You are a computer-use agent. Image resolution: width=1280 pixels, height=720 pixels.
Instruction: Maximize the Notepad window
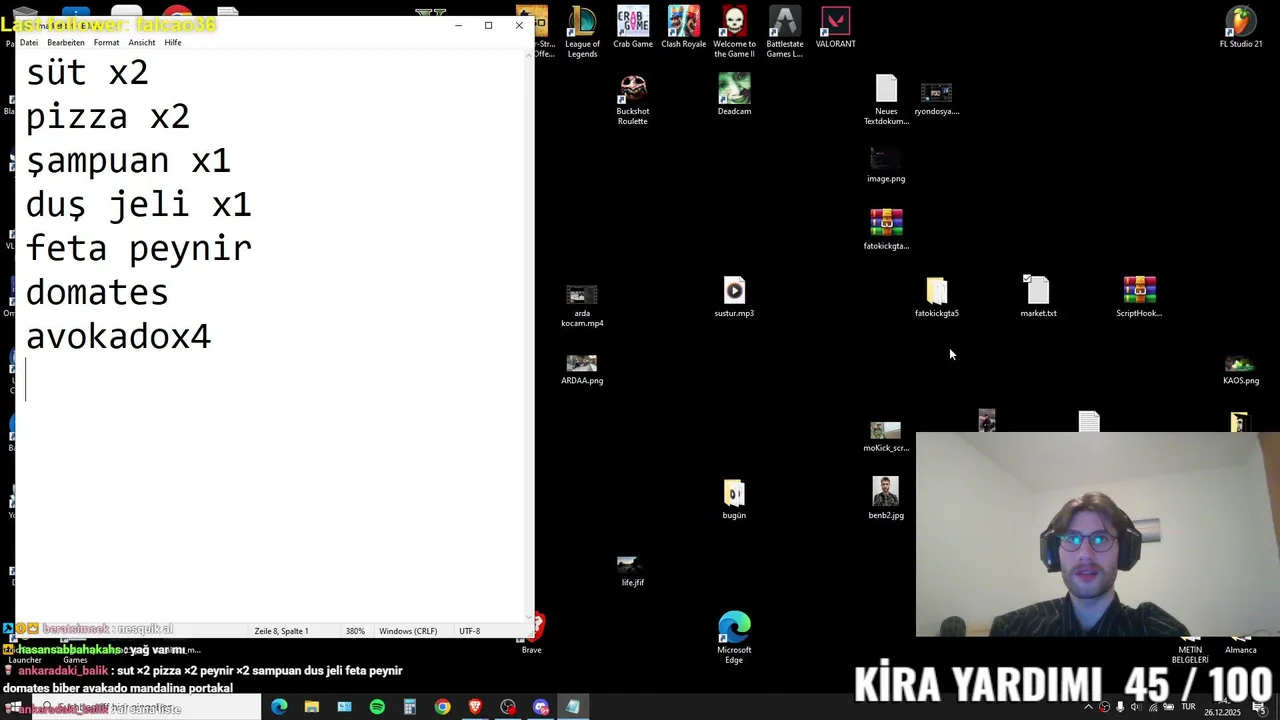pos(488,25)
